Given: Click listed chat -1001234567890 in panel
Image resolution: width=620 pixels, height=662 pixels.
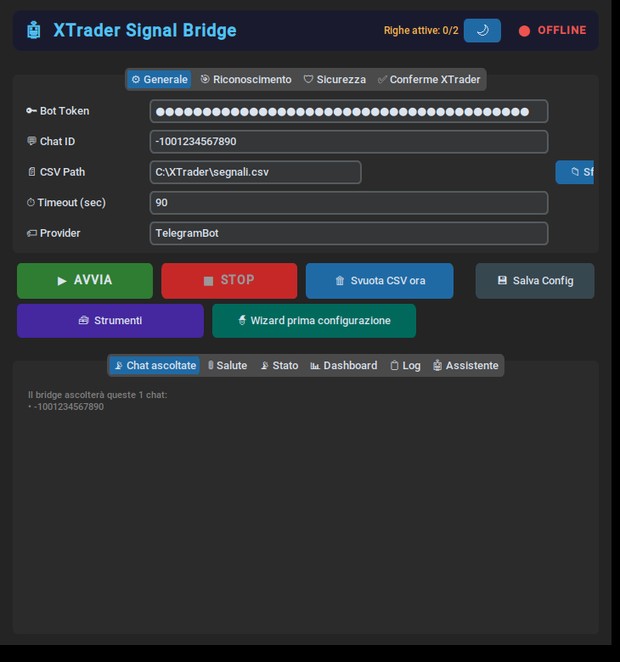Looking at the screenshot, I should point(69,407).
